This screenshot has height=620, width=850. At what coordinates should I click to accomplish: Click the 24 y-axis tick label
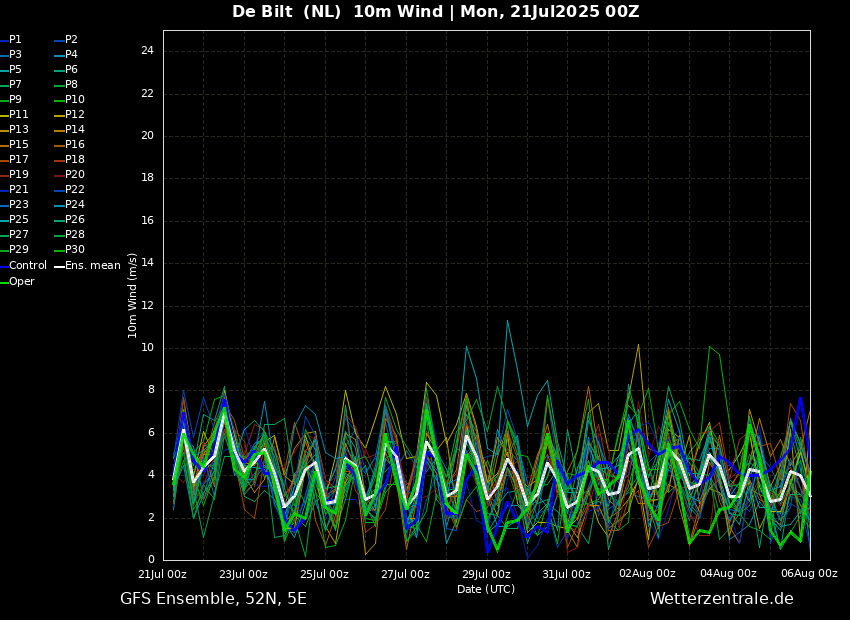pos(147,51)
